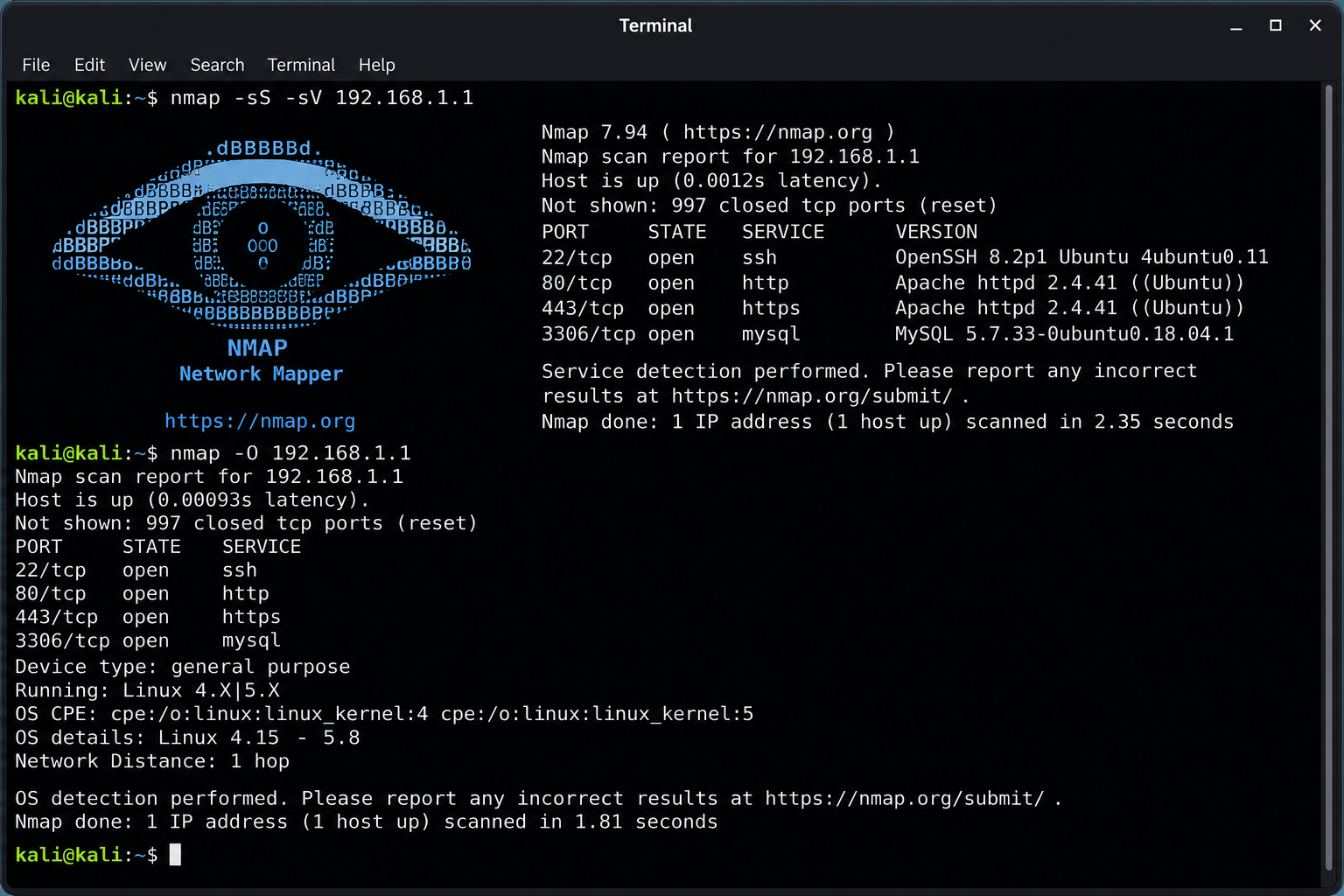The height and width of the screenshot is (896, 1344).
Task: Click 'MySQL 5.7.33-0ubuntu0.18.04.1' version text
Action: pos(1064,333)
